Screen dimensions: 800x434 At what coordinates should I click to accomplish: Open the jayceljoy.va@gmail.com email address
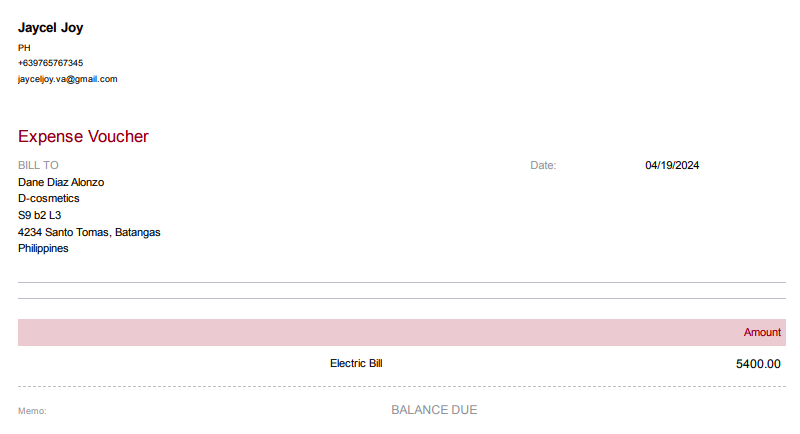coord(68,79)
